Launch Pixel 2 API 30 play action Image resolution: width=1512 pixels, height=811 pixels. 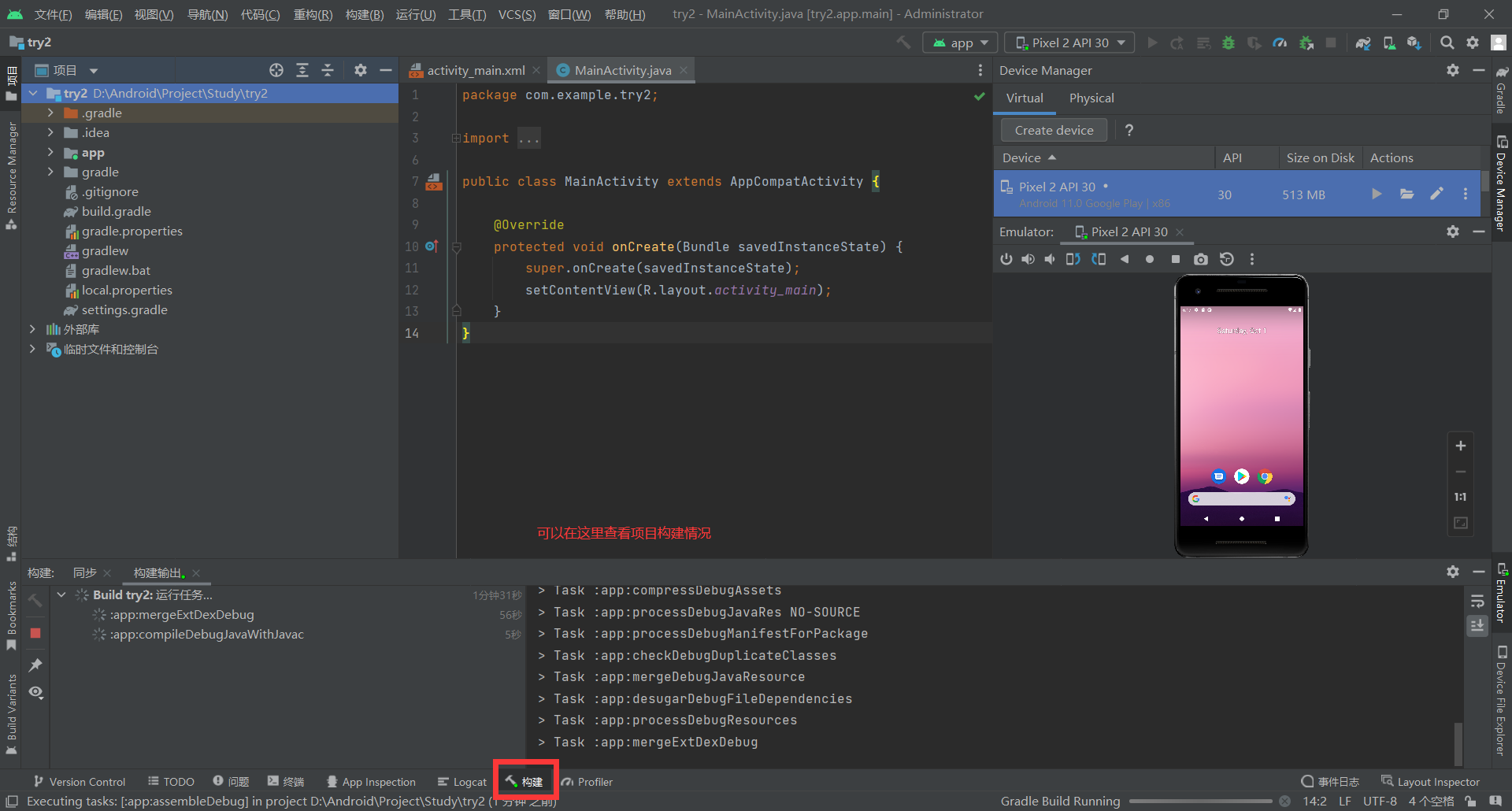(1376, 194)
